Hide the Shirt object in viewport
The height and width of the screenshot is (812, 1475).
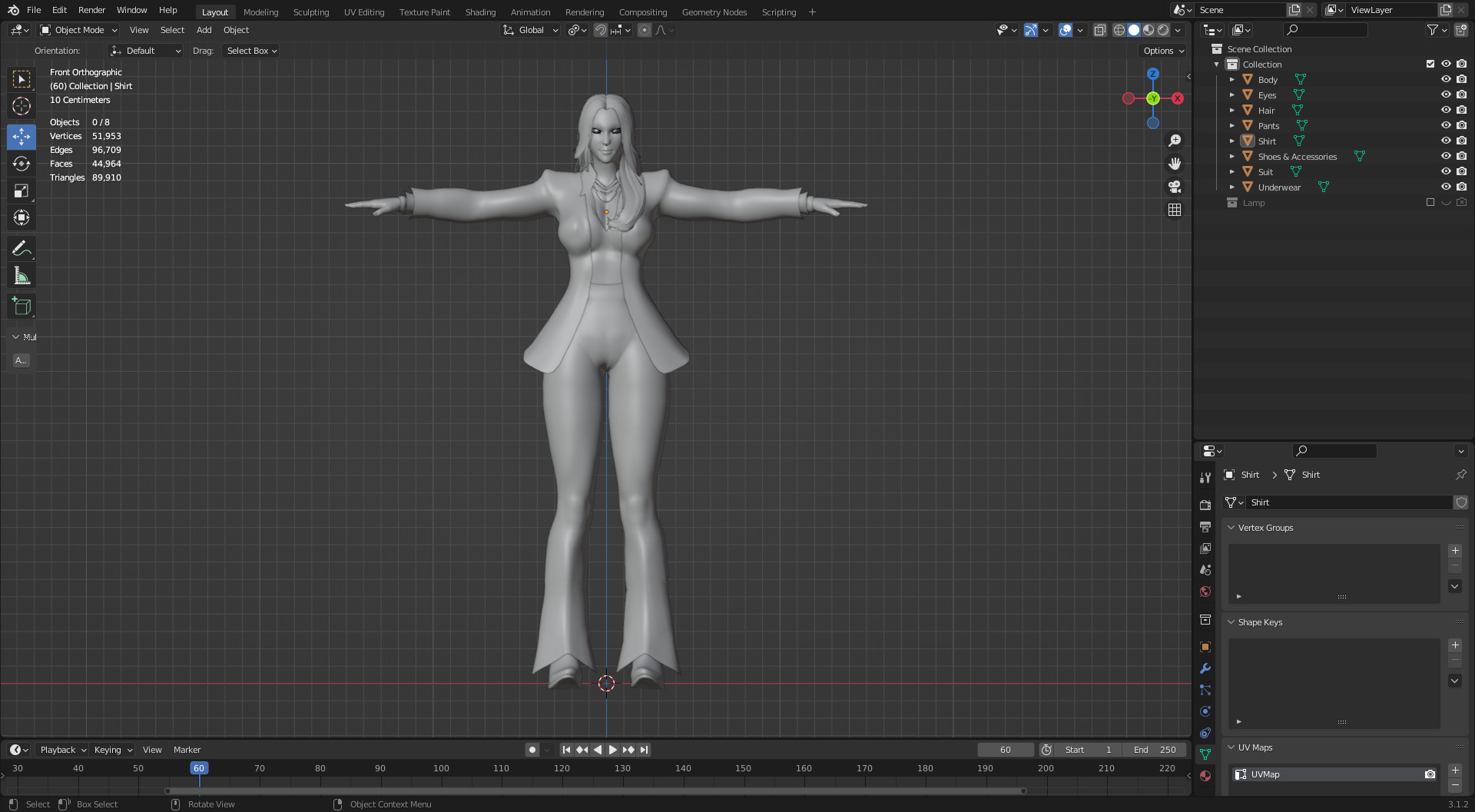(1446, 141)
